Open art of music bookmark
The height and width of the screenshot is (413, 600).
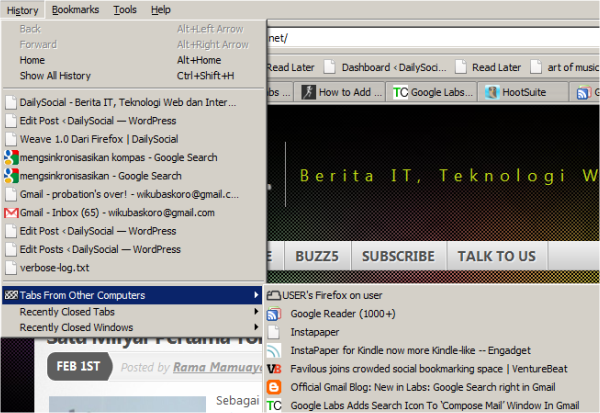pyautogui.click(x=565, y=67)
